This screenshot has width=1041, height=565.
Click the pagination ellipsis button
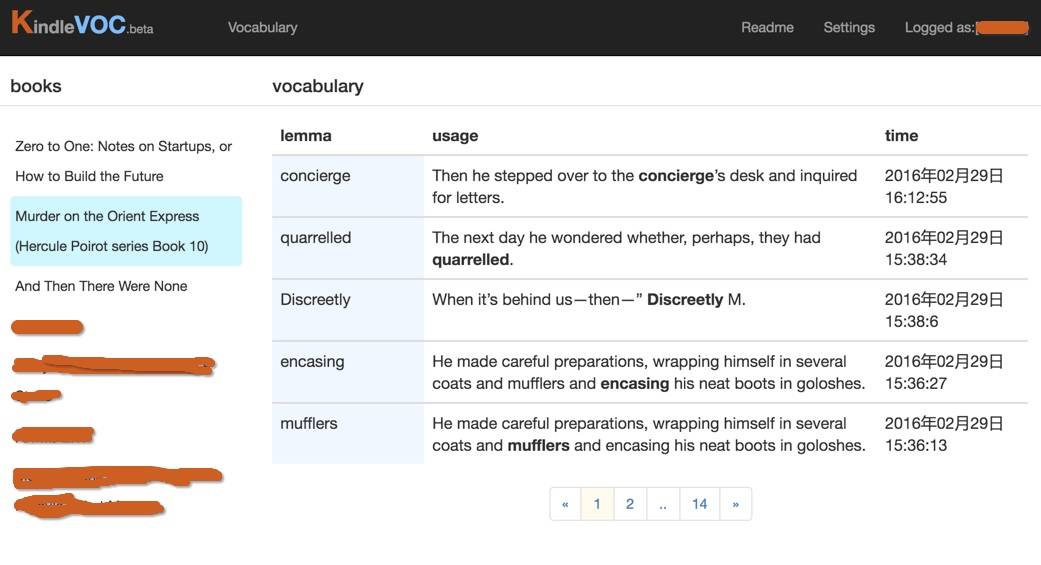click(x=663, y=504)
